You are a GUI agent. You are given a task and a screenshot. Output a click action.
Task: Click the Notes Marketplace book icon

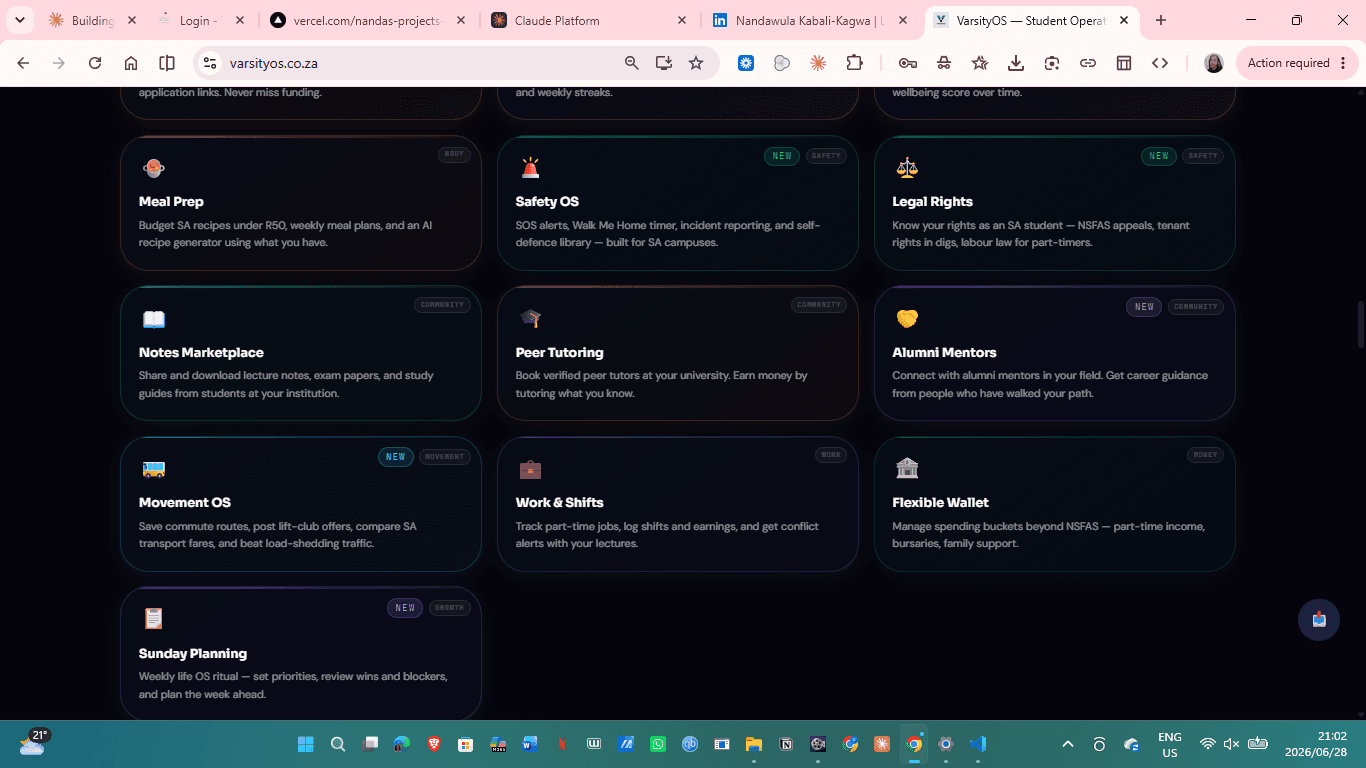tap(153, 319)
